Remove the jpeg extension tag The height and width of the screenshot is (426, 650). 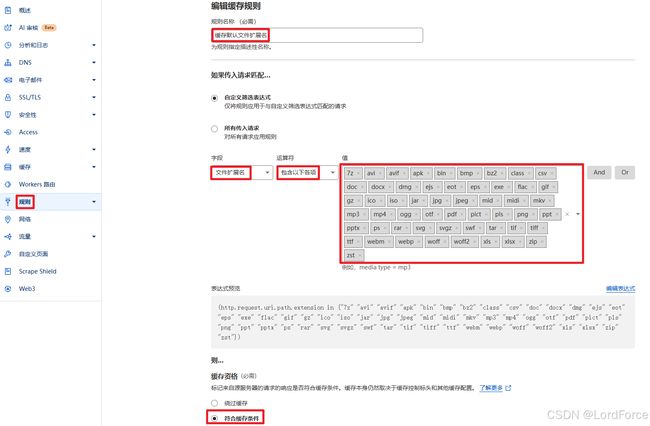tap(473, 201)
